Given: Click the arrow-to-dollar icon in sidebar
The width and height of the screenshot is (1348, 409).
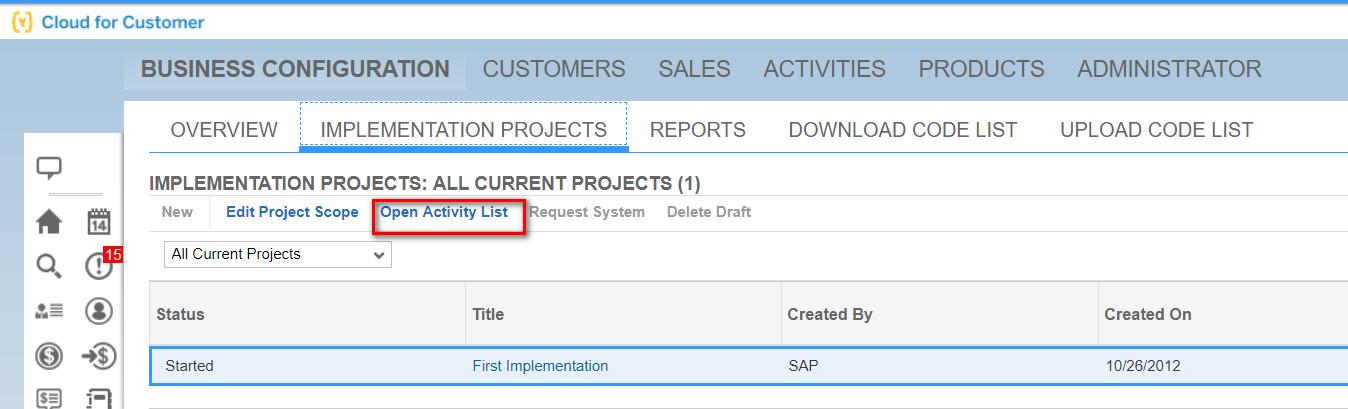Looking at the screenshot, I should pos(98,356).
